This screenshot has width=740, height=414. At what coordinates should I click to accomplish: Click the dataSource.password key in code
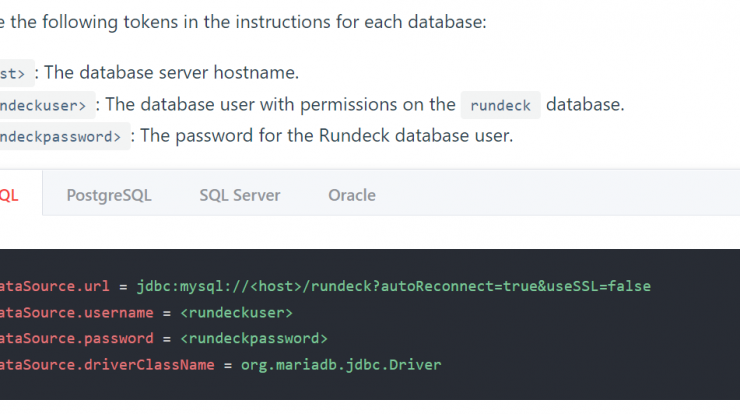76,338
